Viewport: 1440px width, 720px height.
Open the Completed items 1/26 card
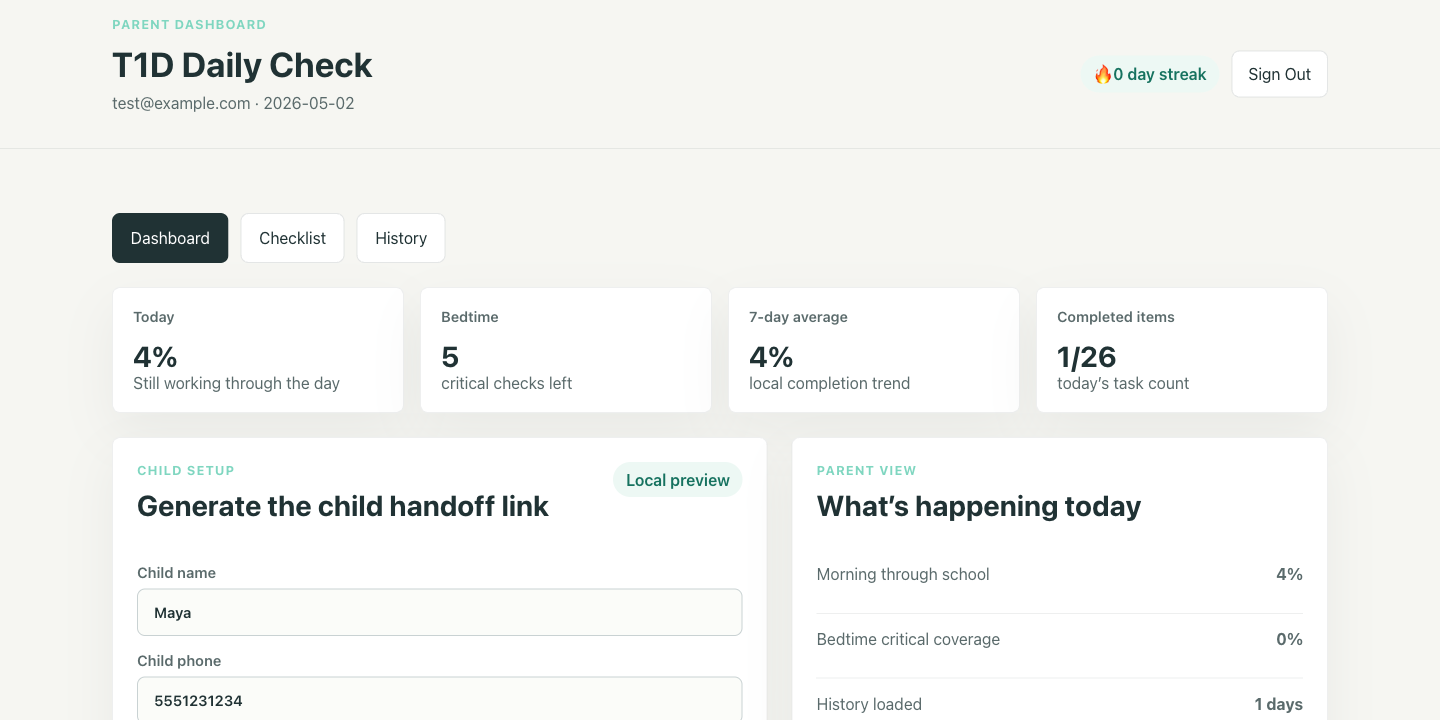click(1182, 350)
